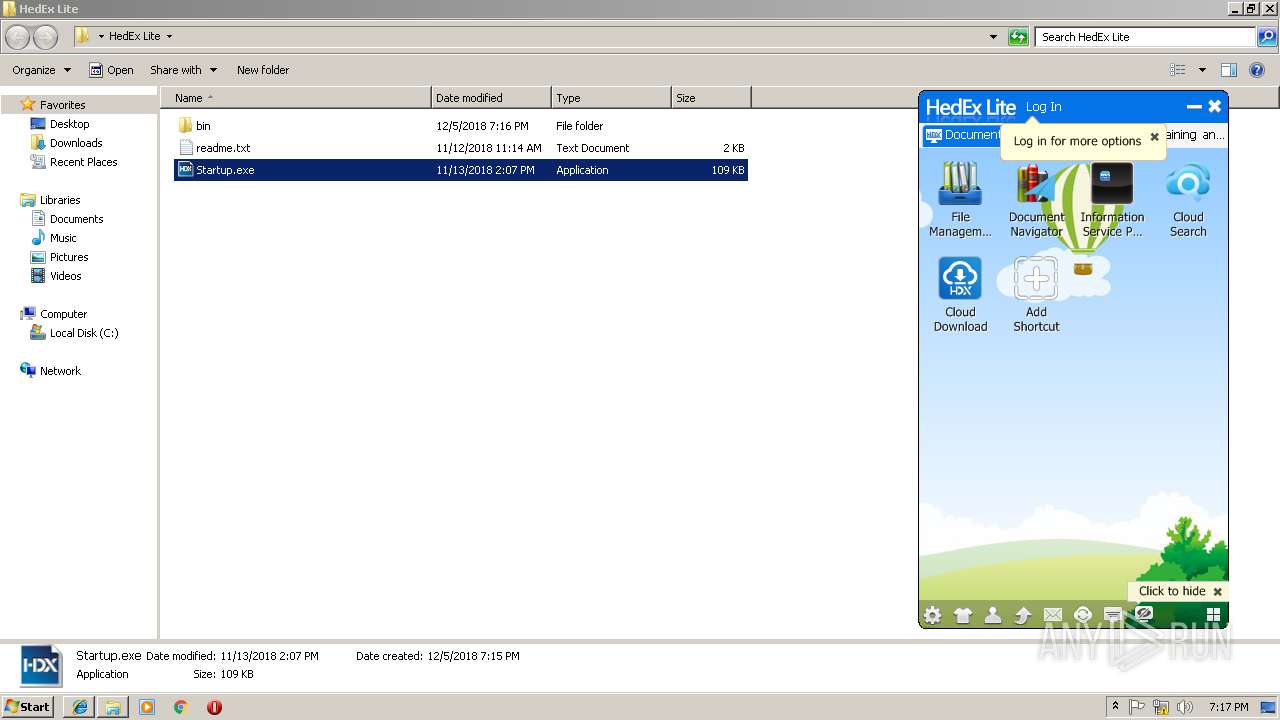Screen dimensions: 1280x720
Task: Toggle the preview pane button
Action: pyautogui.click(x=1229, y=70)
